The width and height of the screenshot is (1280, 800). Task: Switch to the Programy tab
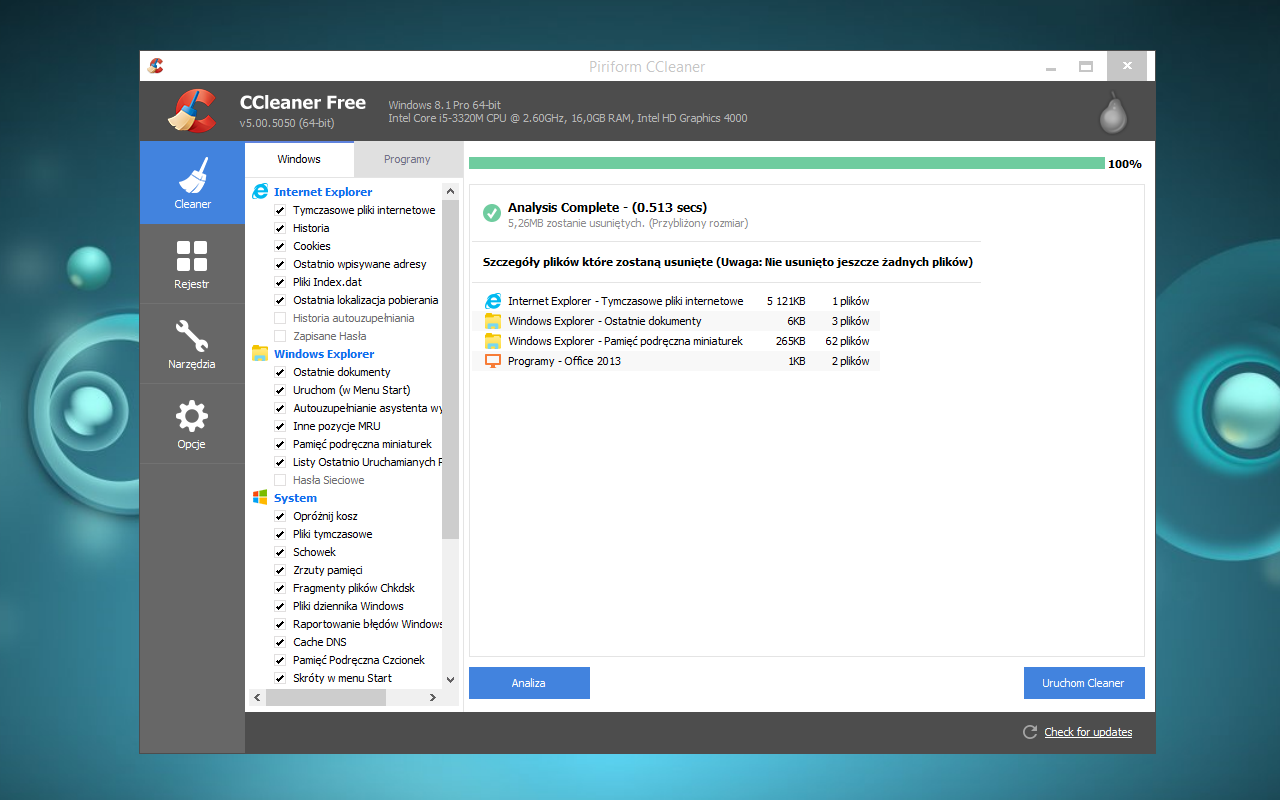[408, 158]
